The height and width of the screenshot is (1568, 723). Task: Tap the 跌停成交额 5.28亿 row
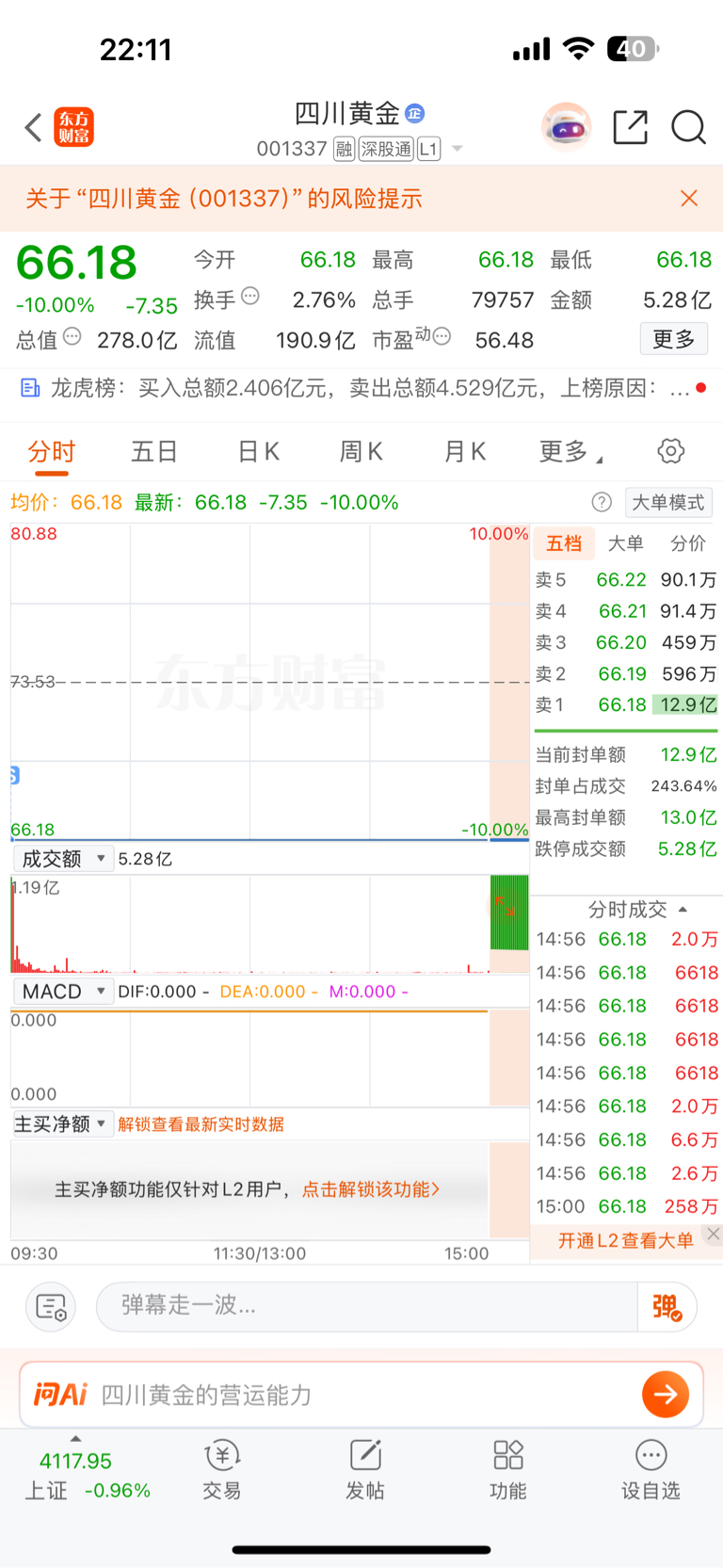(x=626, y=849)
